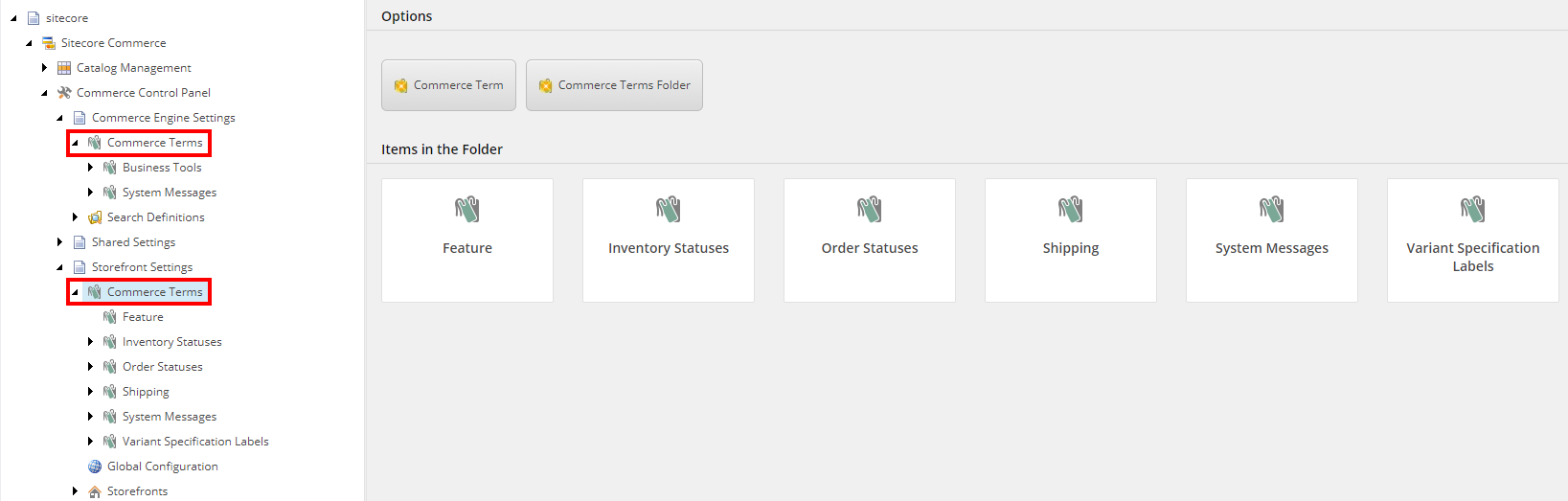Click the Business Tools tag icon
Screen dimensions: 1568x501
pos(110,168)
